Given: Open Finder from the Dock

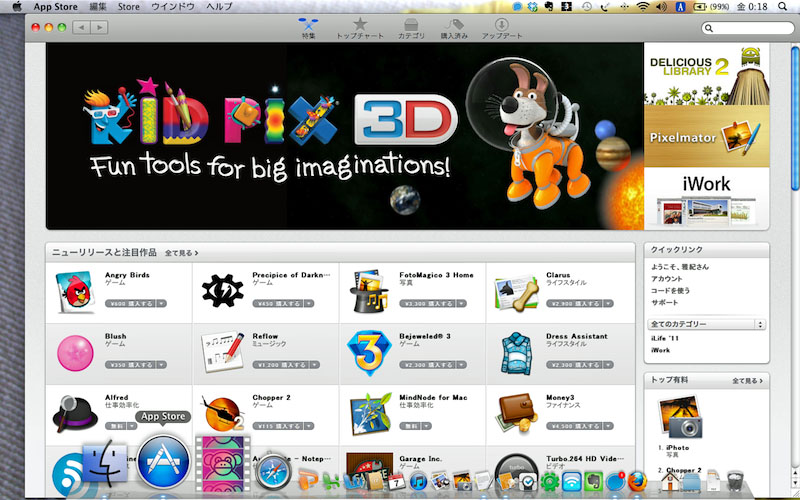Looking at the screenshot, I should tap(105, 463).
